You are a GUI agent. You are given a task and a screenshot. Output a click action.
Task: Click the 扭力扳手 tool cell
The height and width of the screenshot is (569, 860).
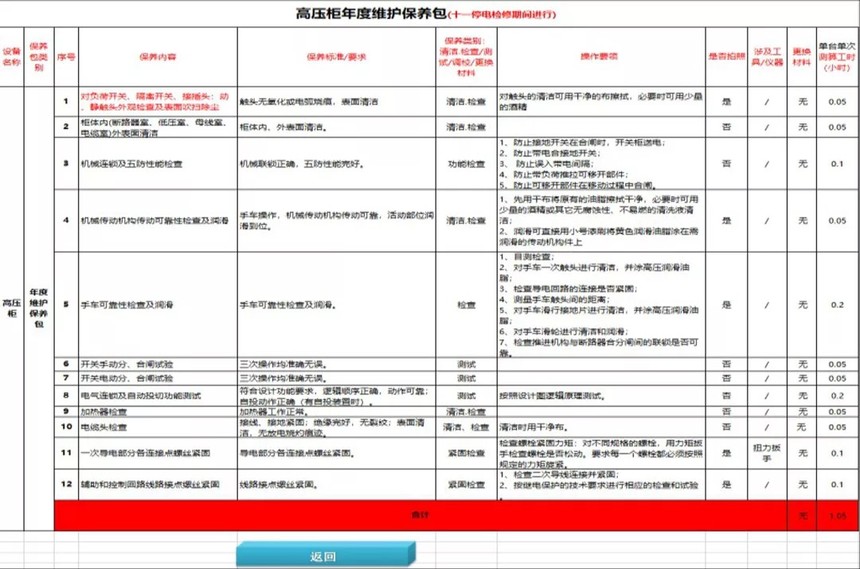click(x=767, y=453)
